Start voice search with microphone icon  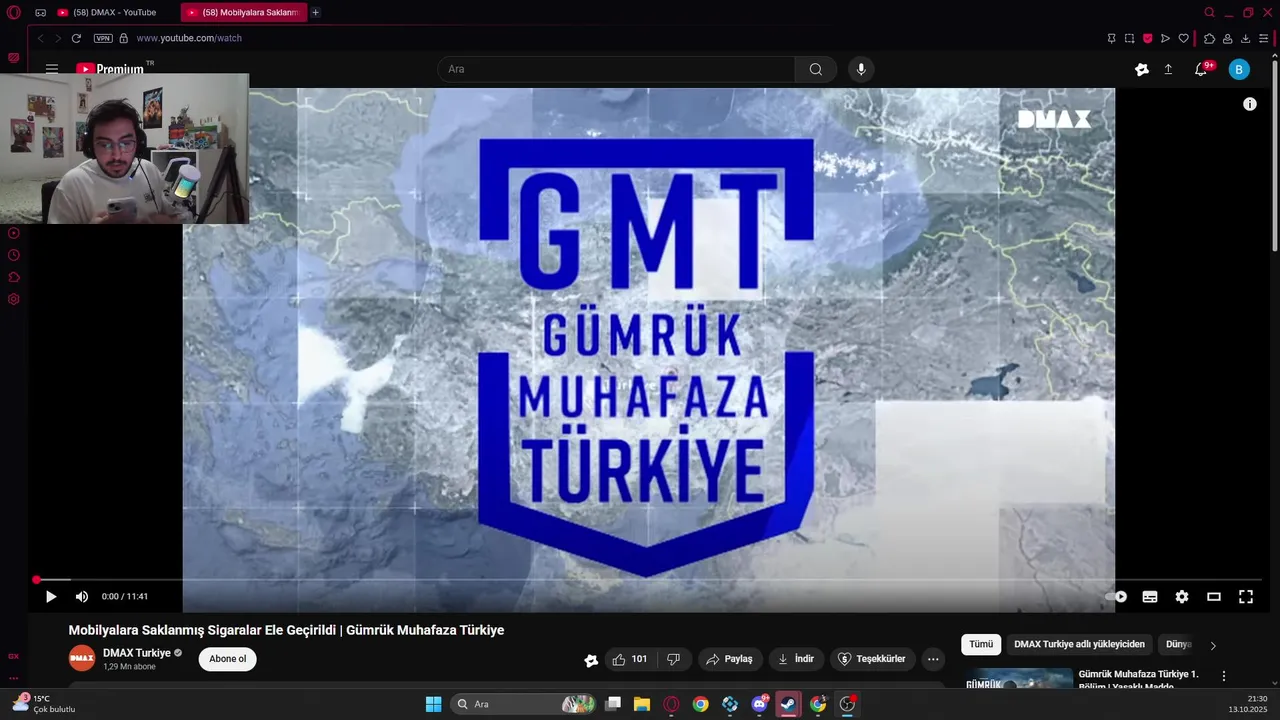pos(861,69)
